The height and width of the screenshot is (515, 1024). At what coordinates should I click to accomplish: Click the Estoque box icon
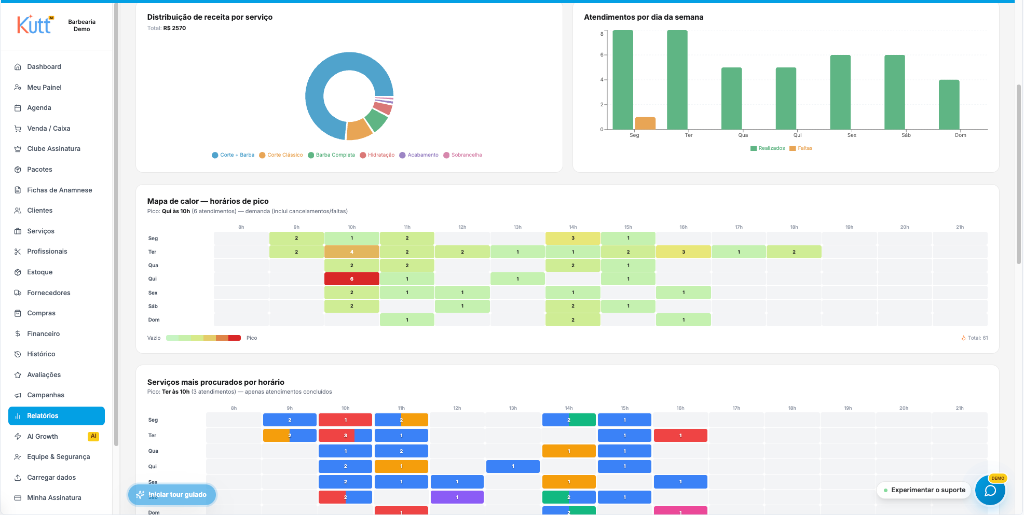tap(18, 272)
